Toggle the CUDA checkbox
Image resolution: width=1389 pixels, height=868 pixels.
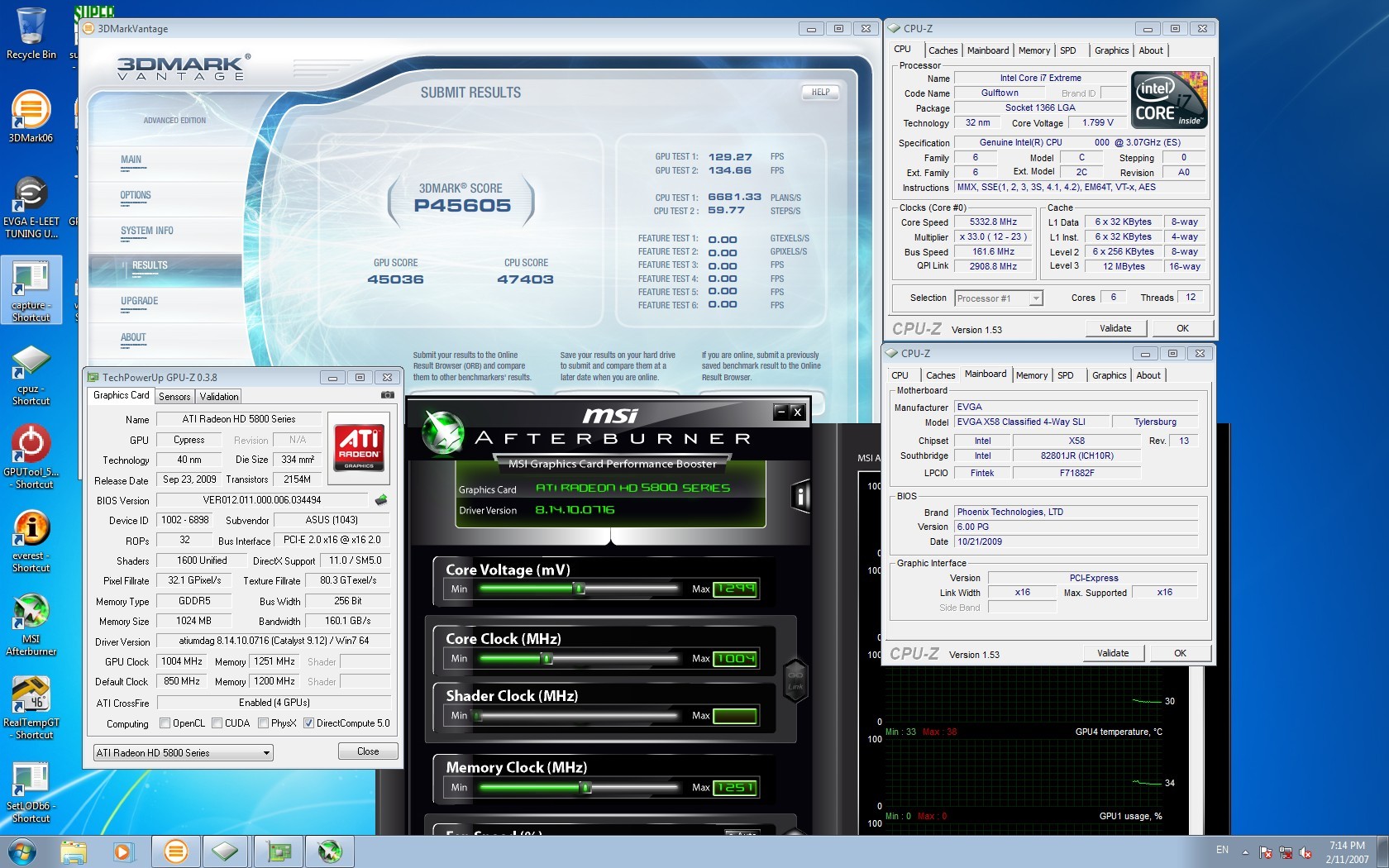pos(217,723)
